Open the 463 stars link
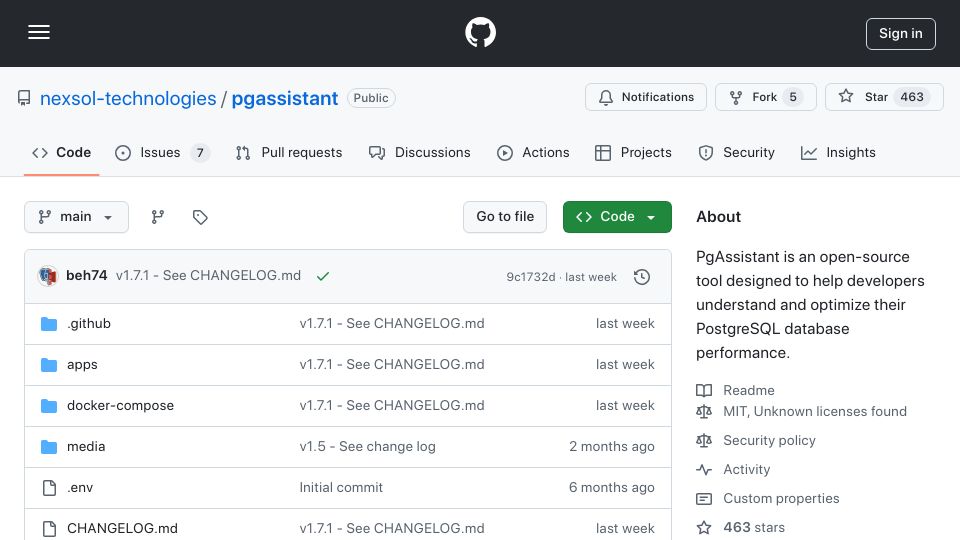This screenshot has height=540, width=960. click(754, 527)
